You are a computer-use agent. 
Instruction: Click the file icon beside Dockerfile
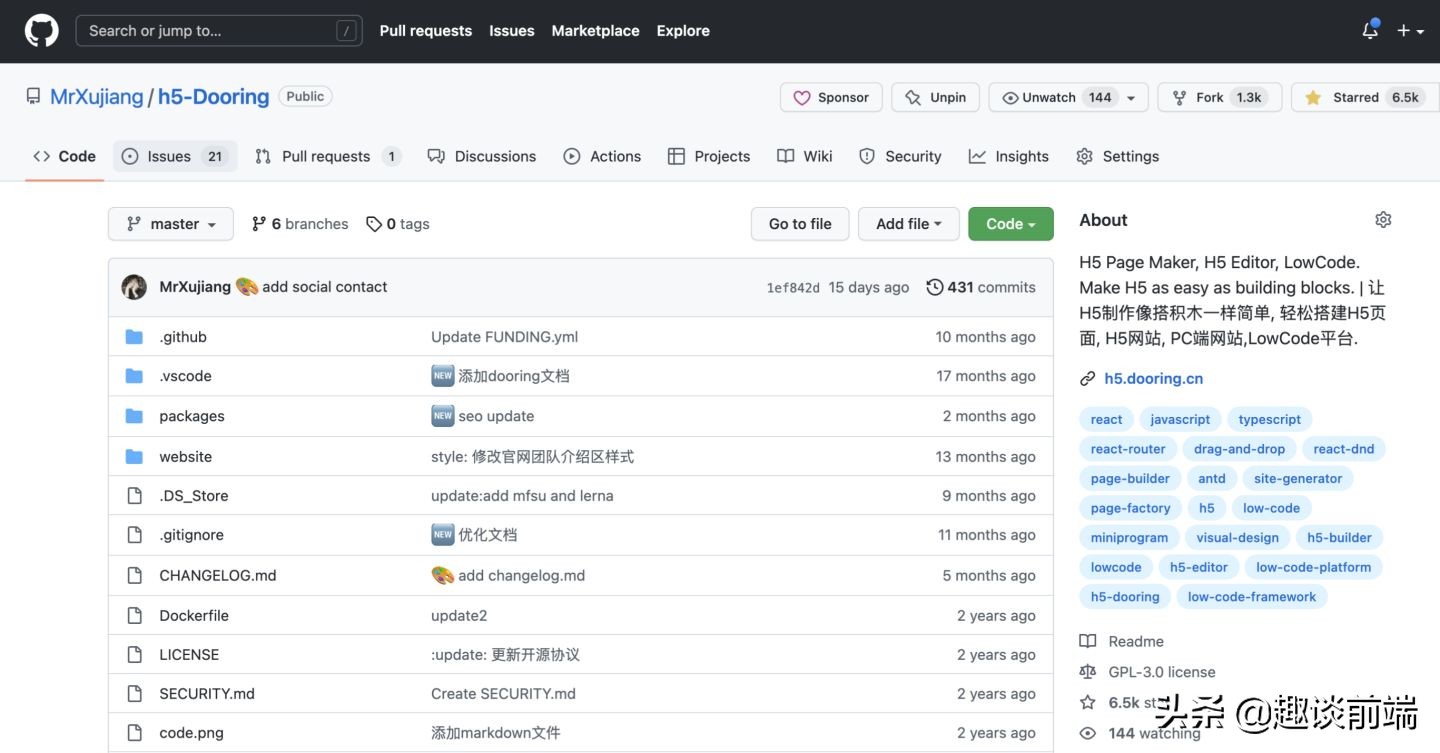click(x=134, y=615)
